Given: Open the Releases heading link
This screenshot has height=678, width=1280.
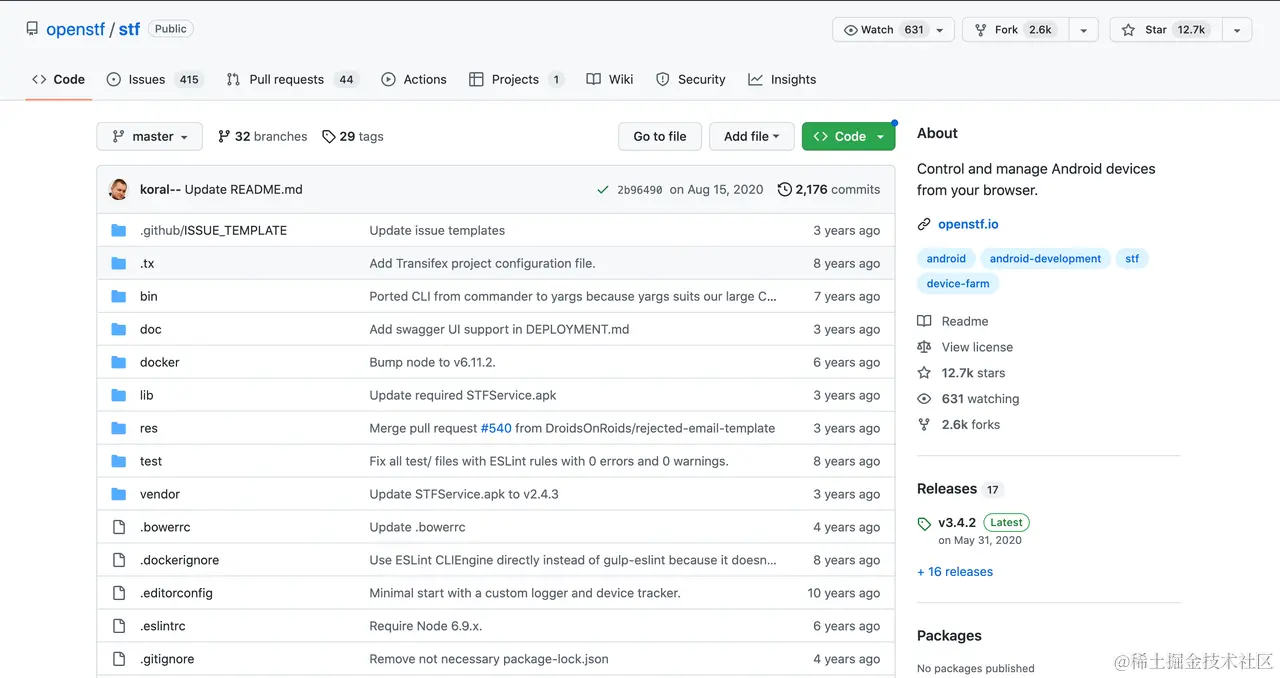Looking at the screenshot, I should point(947,489).
